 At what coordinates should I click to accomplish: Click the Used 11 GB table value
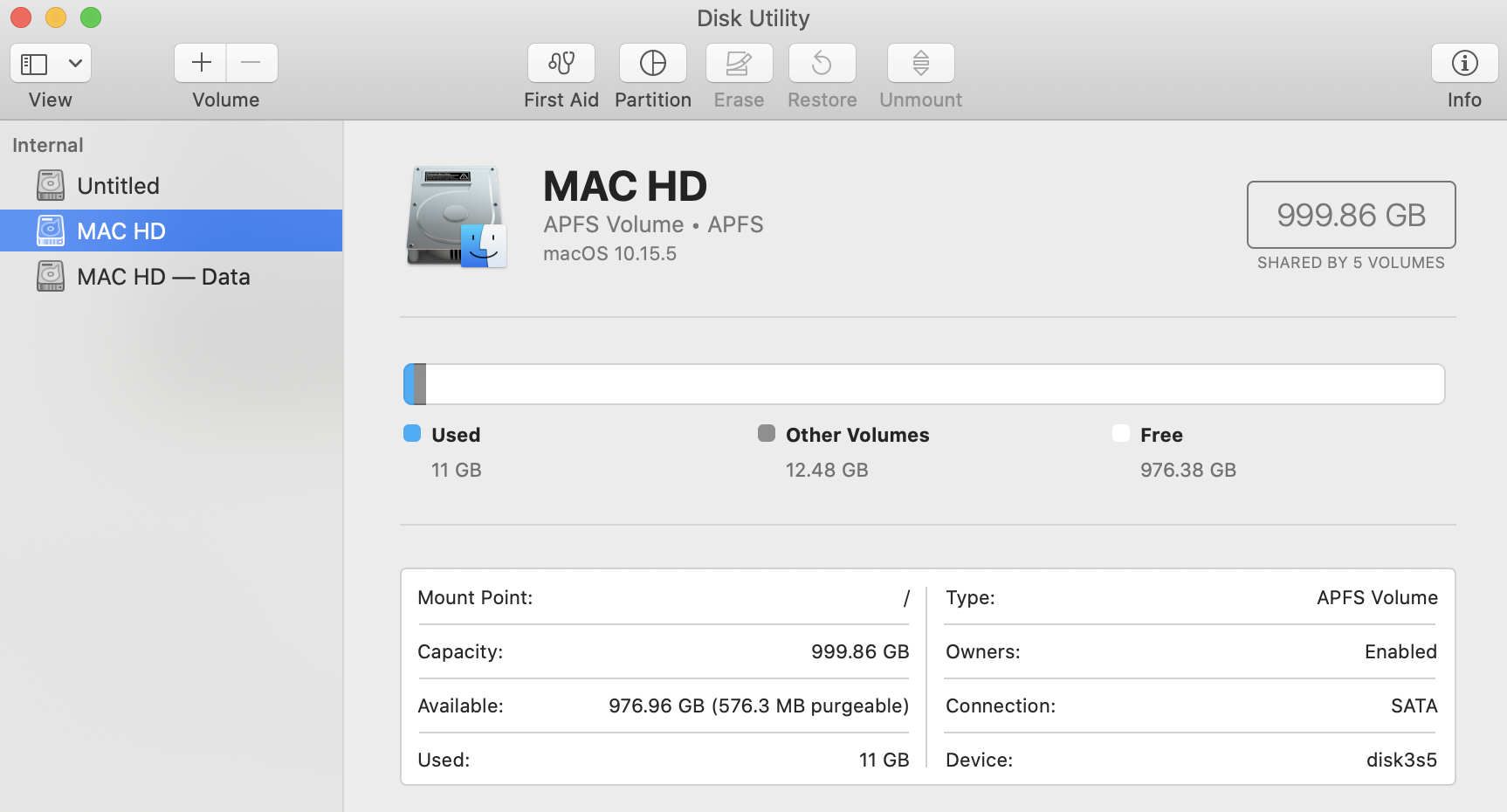884,760
